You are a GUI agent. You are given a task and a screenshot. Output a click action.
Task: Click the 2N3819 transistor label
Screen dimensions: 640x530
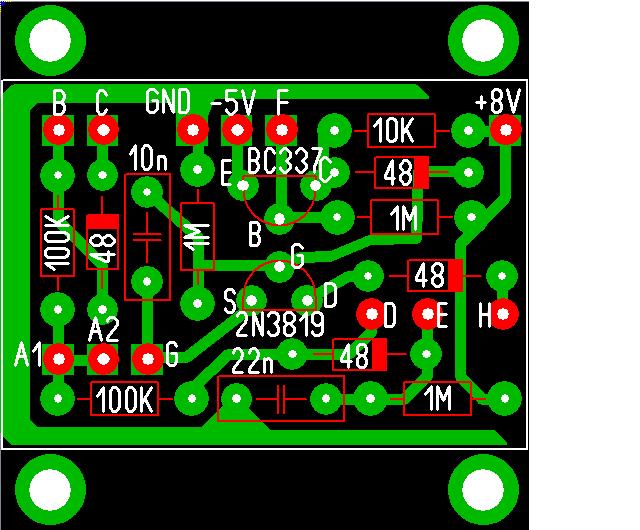tap(280, 325)
